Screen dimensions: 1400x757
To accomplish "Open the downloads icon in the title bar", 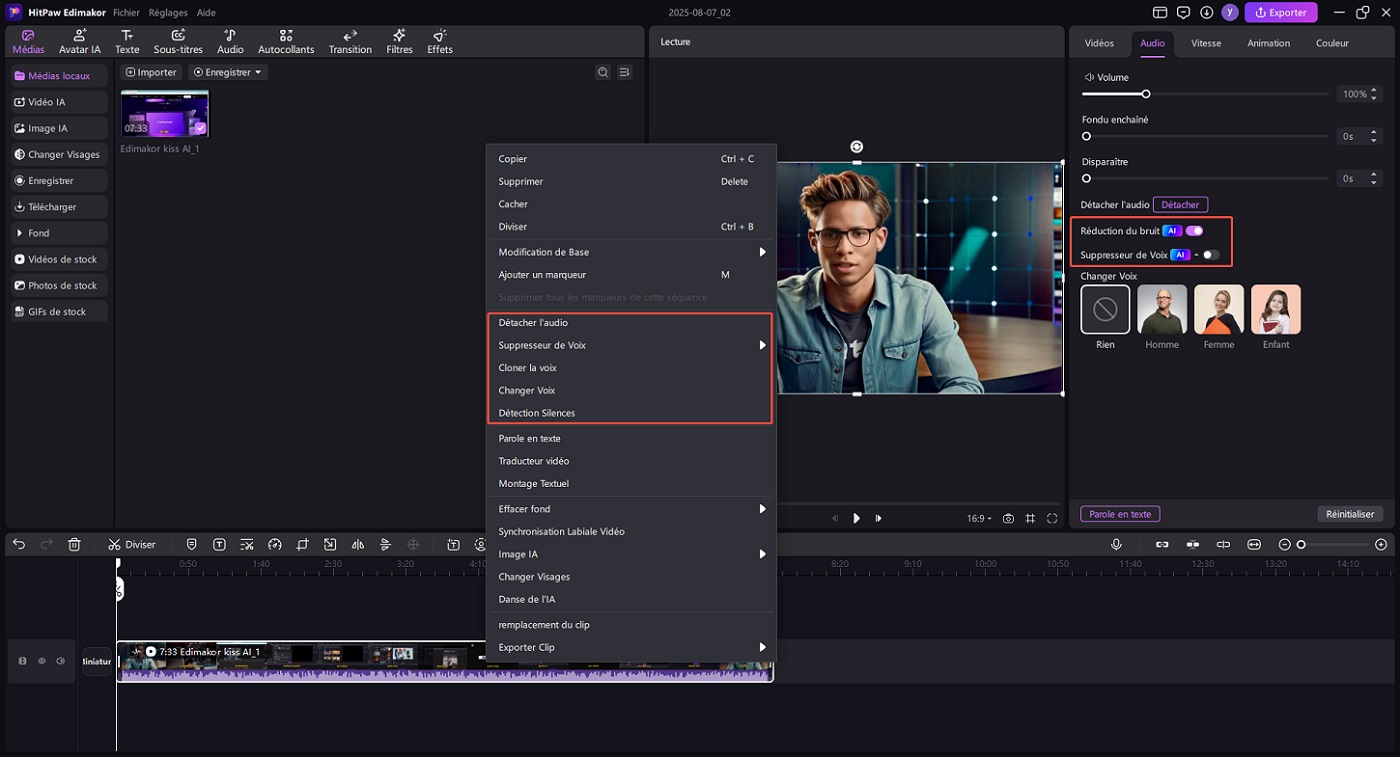I will (1206, 13).
